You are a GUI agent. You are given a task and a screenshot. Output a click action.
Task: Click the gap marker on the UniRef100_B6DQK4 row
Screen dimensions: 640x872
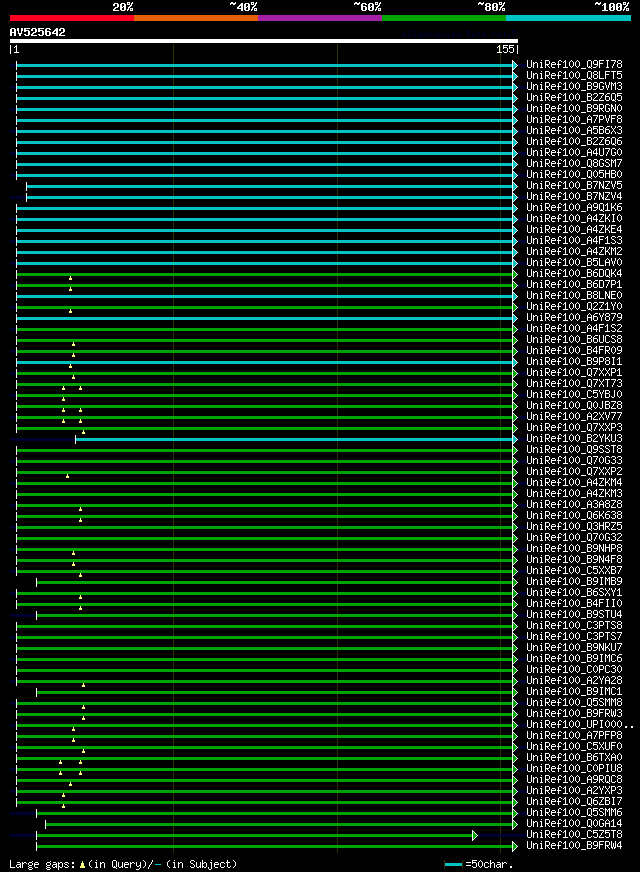pyautogui.click(x=70, y=278)
